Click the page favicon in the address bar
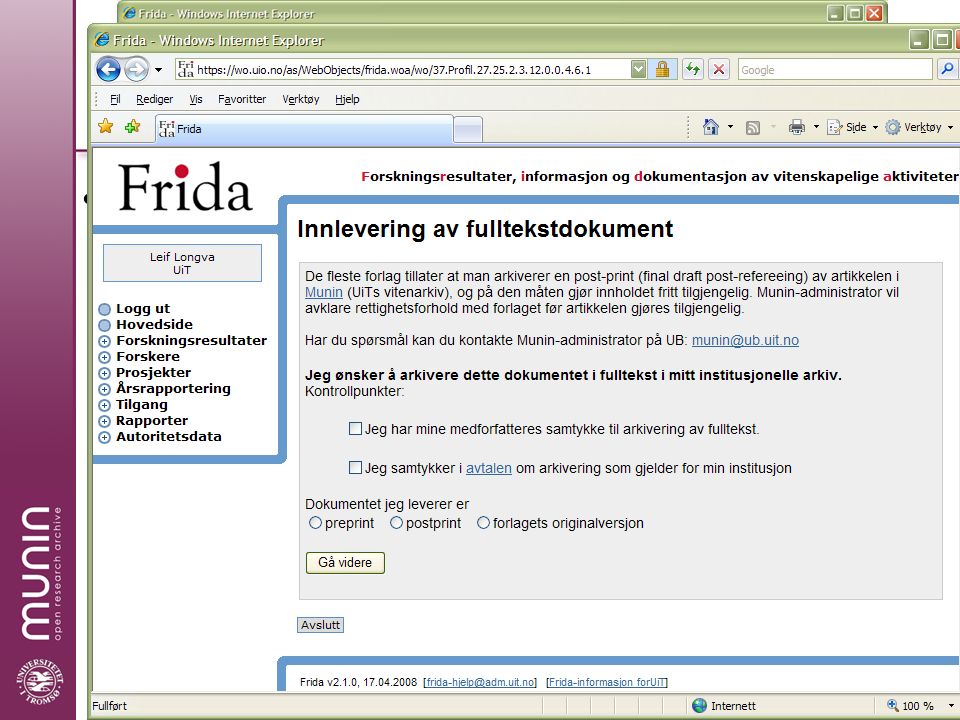 point(185,69)
